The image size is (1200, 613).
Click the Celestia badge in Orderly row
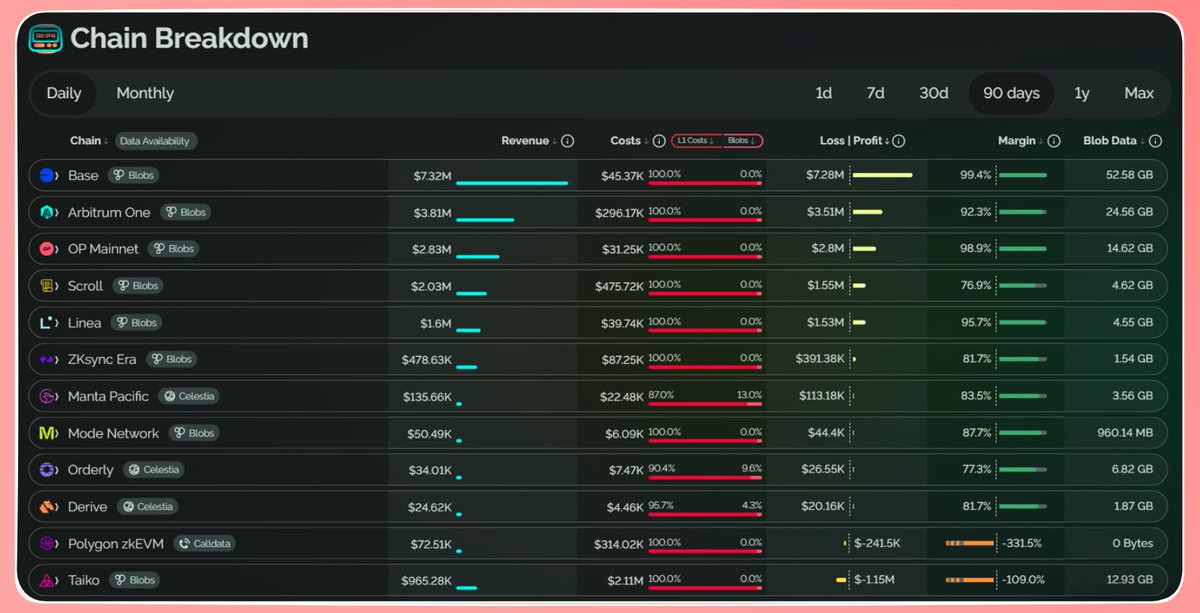coord(154,470)
